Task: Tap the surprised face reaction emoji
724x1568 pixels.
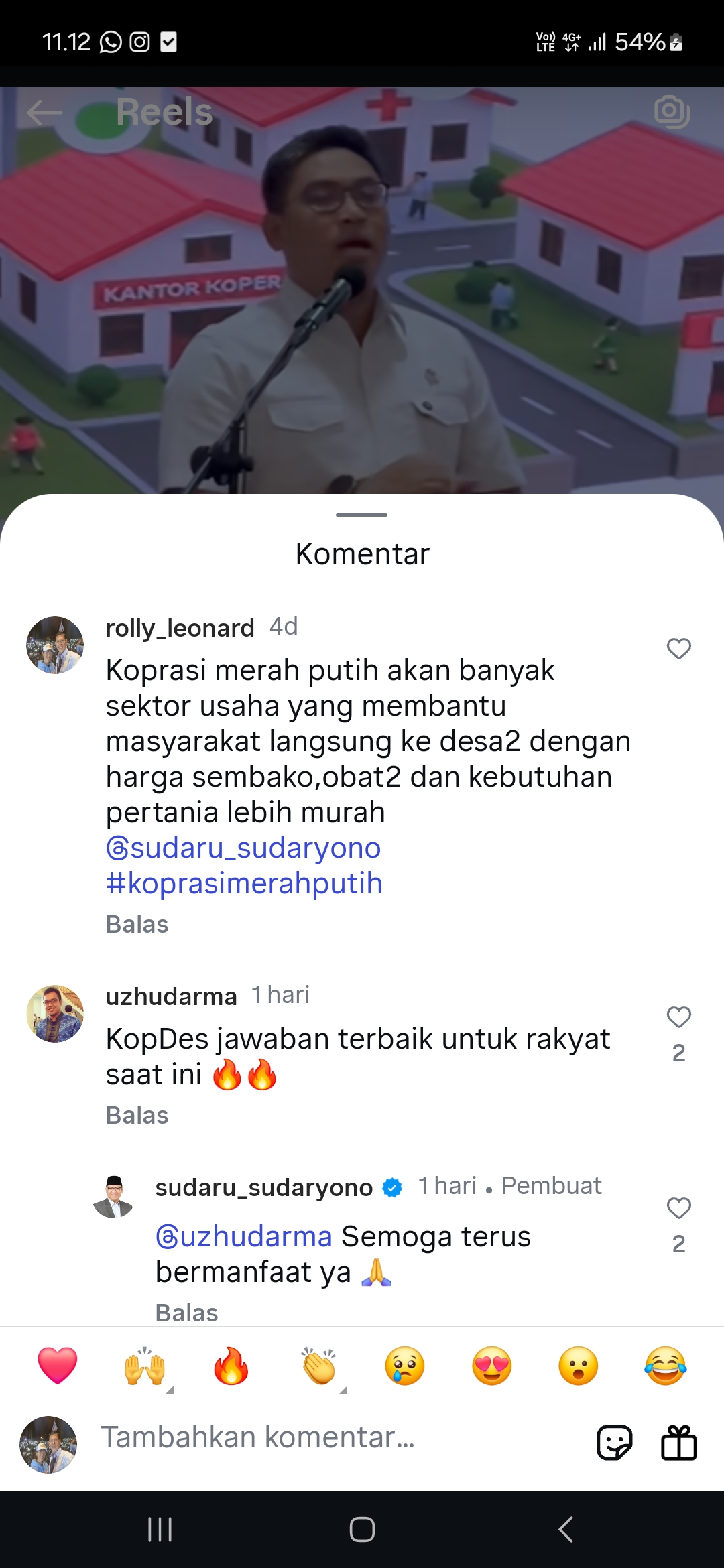Action: pyautogui.click(x=579, y=1366)
